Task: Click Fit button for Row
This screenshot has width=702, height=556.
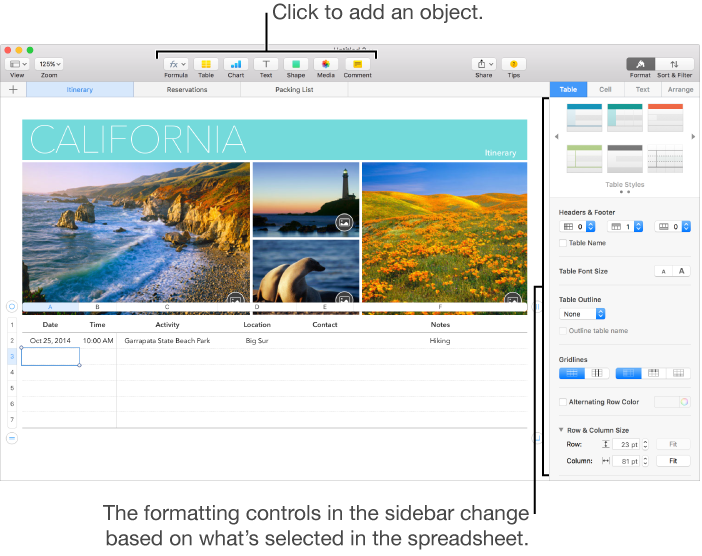Action: (673, 444)
